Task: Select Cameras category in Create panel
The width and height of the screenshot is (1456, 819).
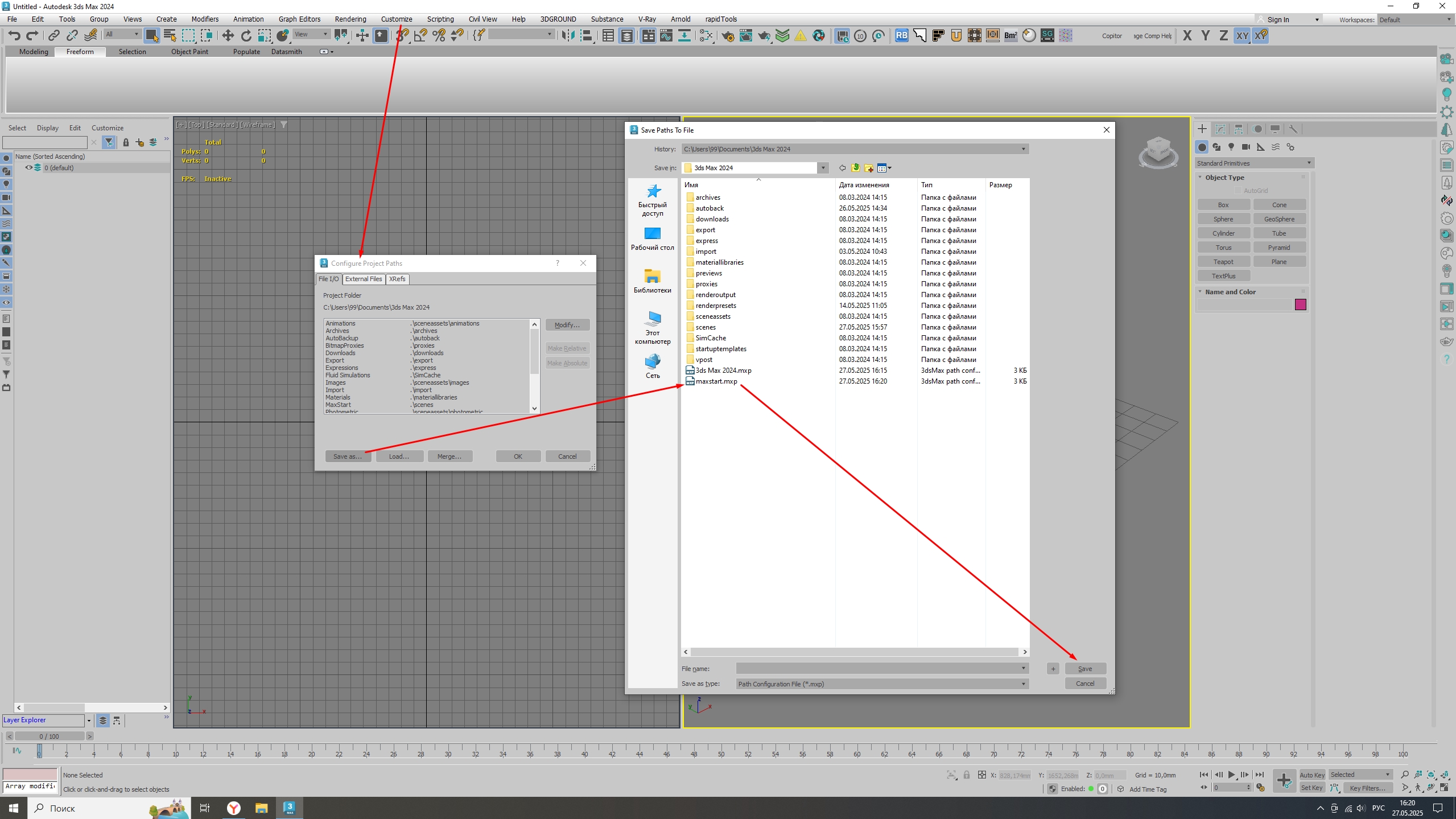Action: 1246,147
